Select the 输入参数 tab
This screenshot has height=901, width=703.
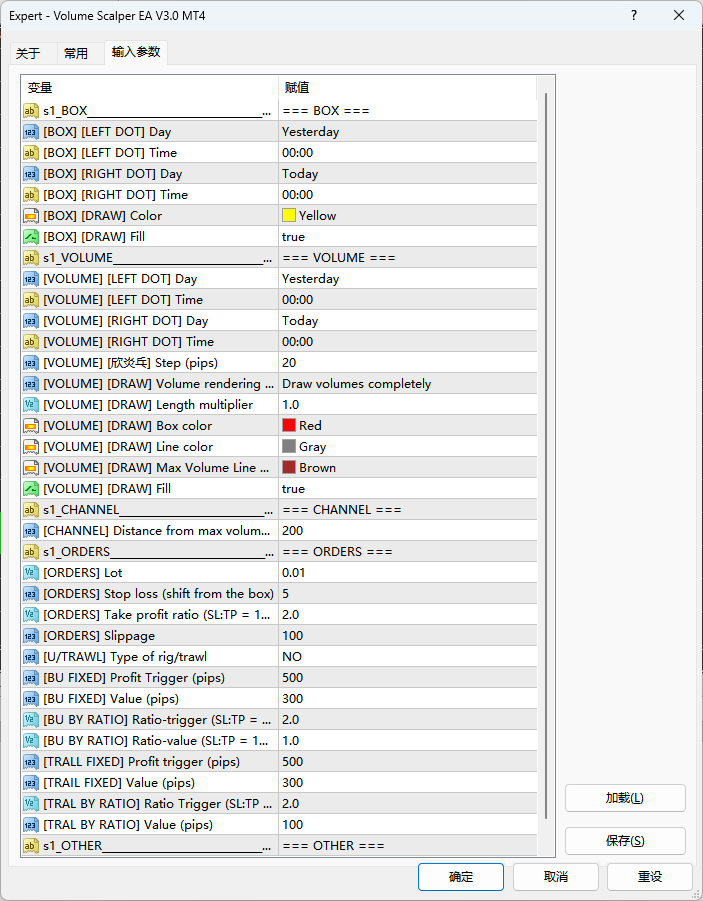(136, 52)
